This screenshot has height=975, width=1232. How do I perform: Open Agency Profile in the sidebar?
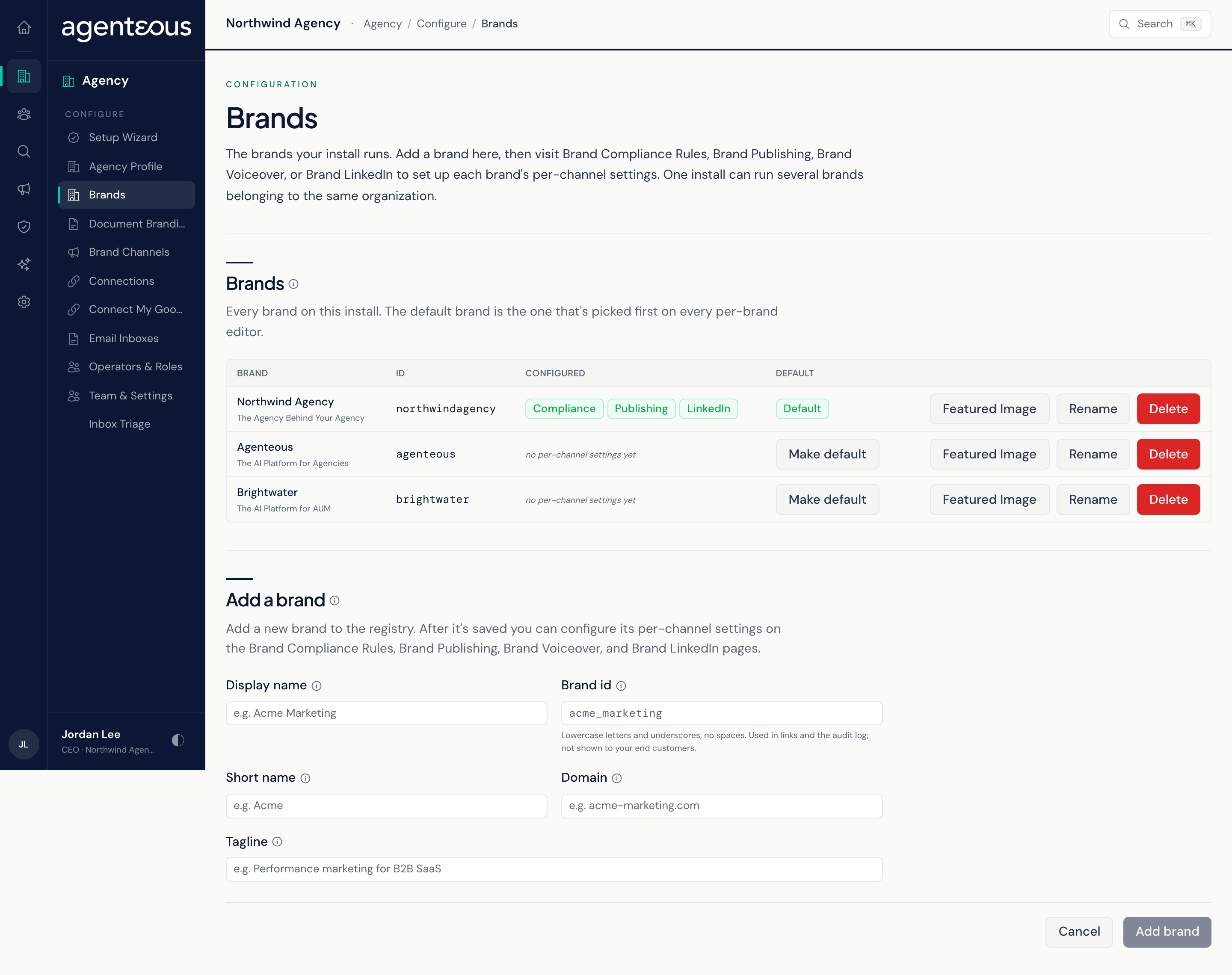pyautogui.click(x=126, y=166)
